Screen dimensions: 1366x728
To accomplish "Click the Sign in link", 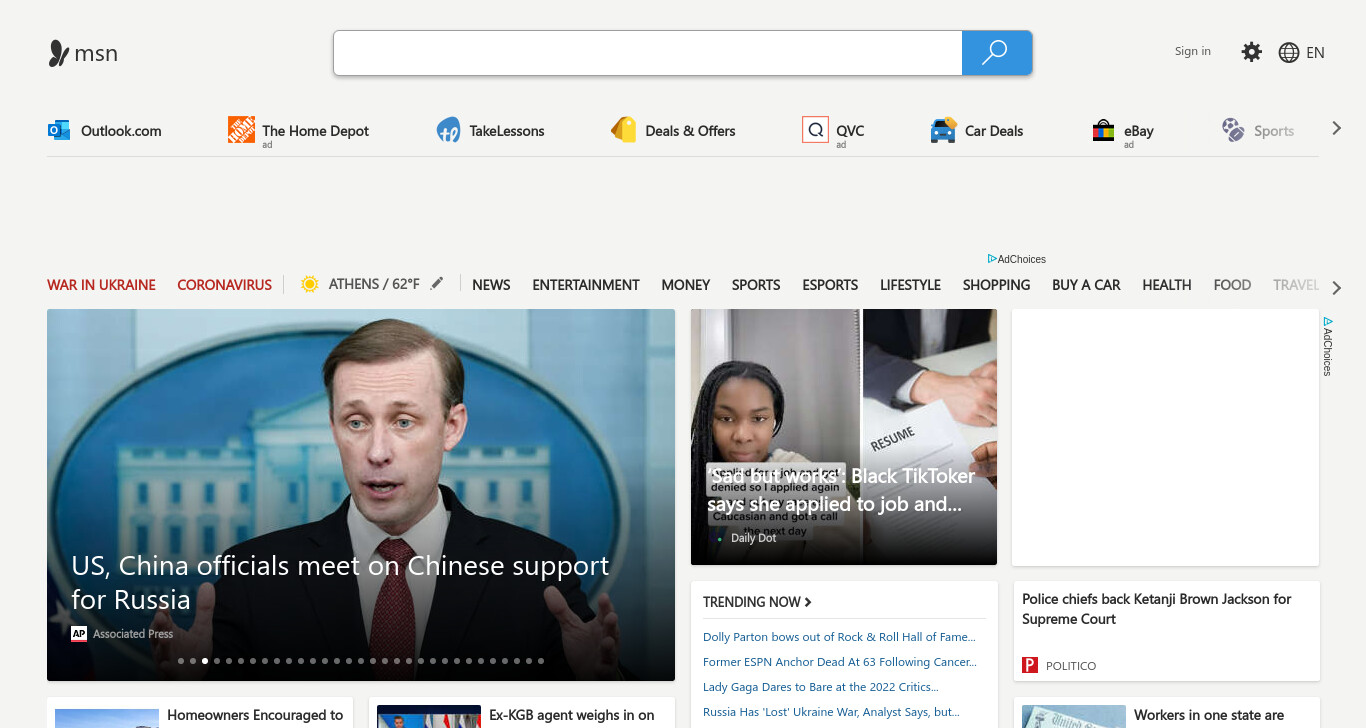I will 1193,51.
